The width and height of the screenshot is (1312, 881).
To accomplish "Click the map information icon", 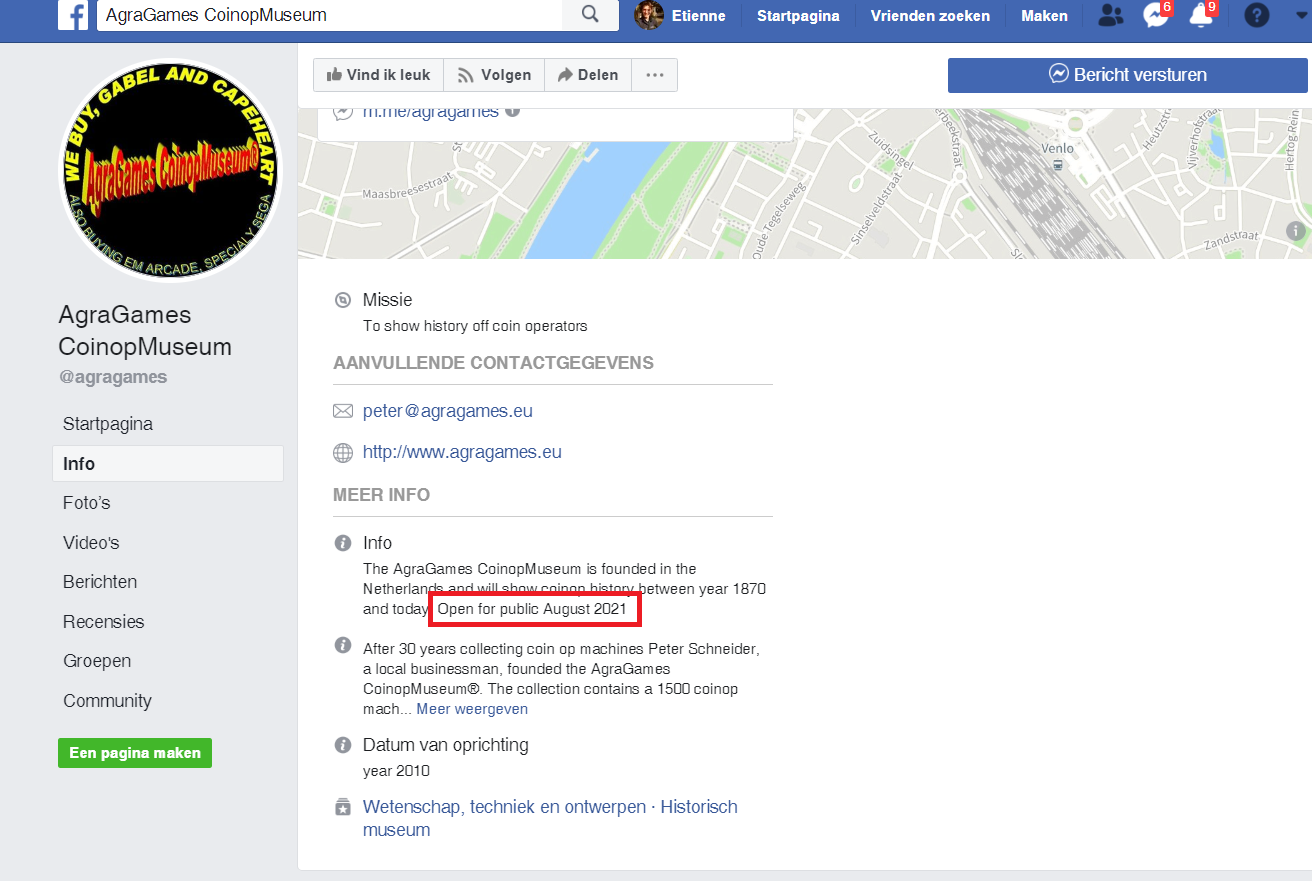I will click(1296, 231).
